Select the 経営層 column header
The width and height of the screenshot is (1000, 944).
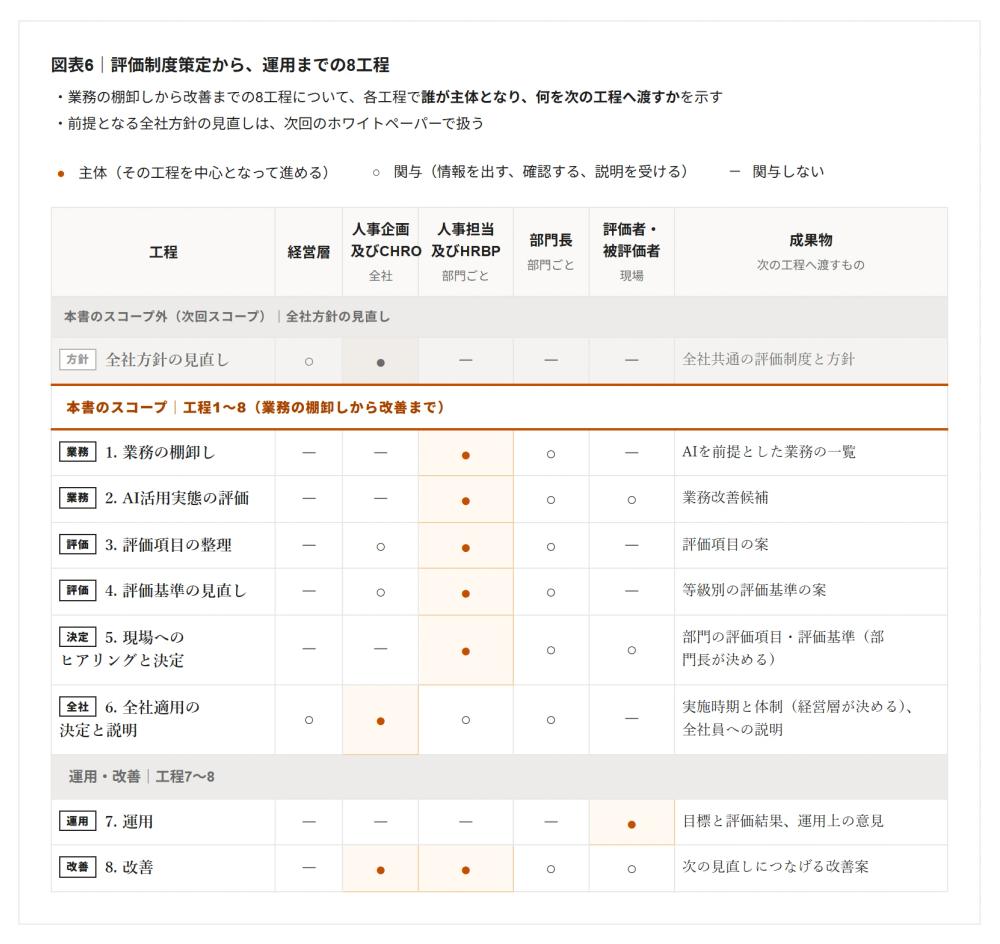[x=309, y=252]
